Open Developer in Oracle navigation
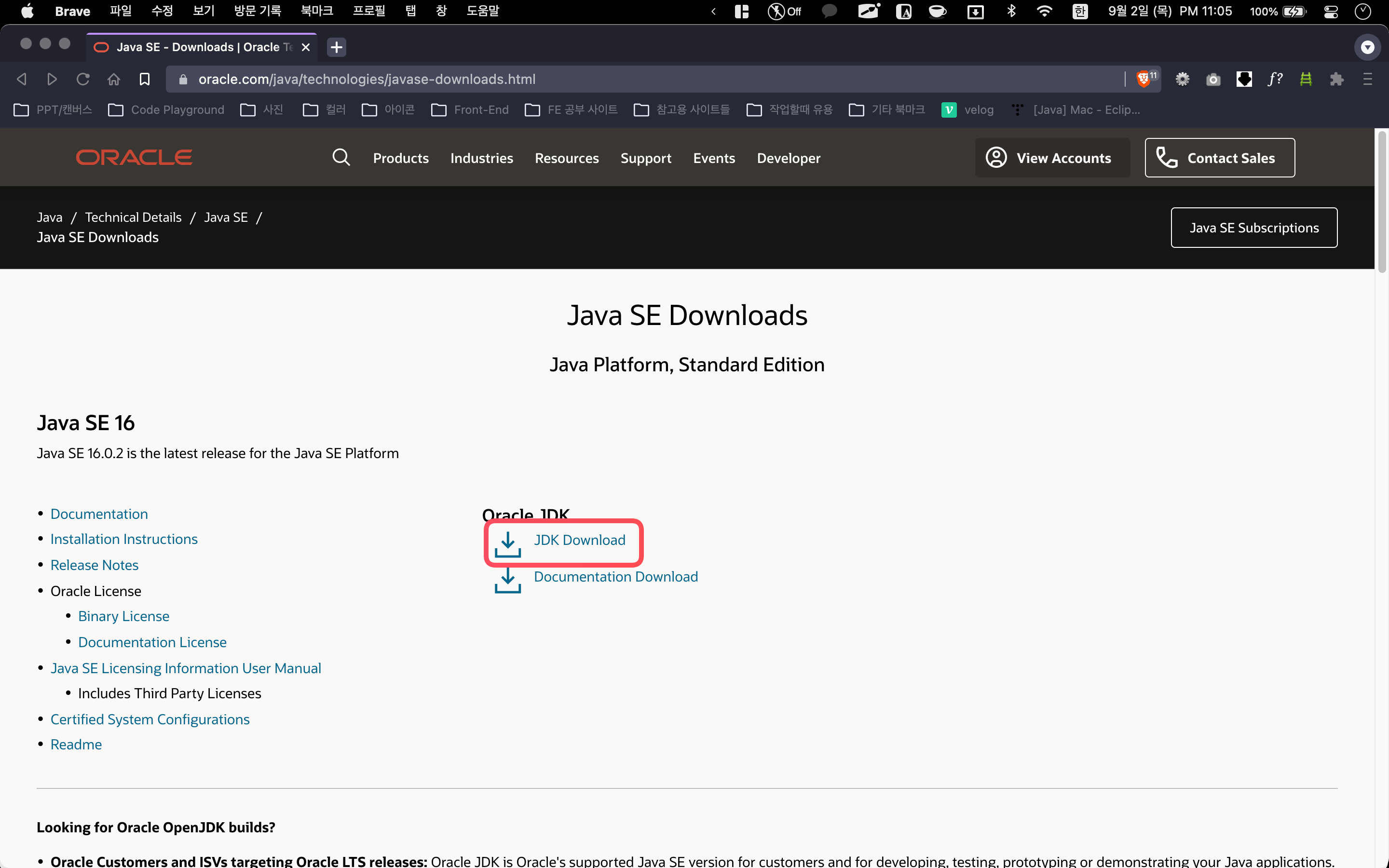 [789, 158]
